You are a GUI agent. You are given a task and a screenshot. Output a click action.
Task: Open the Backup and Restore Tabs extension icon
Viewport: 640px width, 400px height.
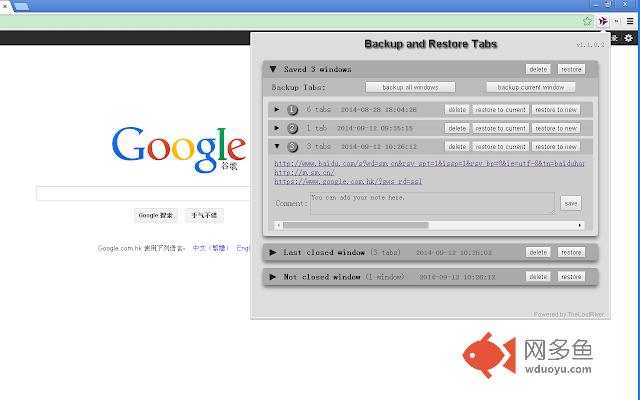(x=603, y=21)
